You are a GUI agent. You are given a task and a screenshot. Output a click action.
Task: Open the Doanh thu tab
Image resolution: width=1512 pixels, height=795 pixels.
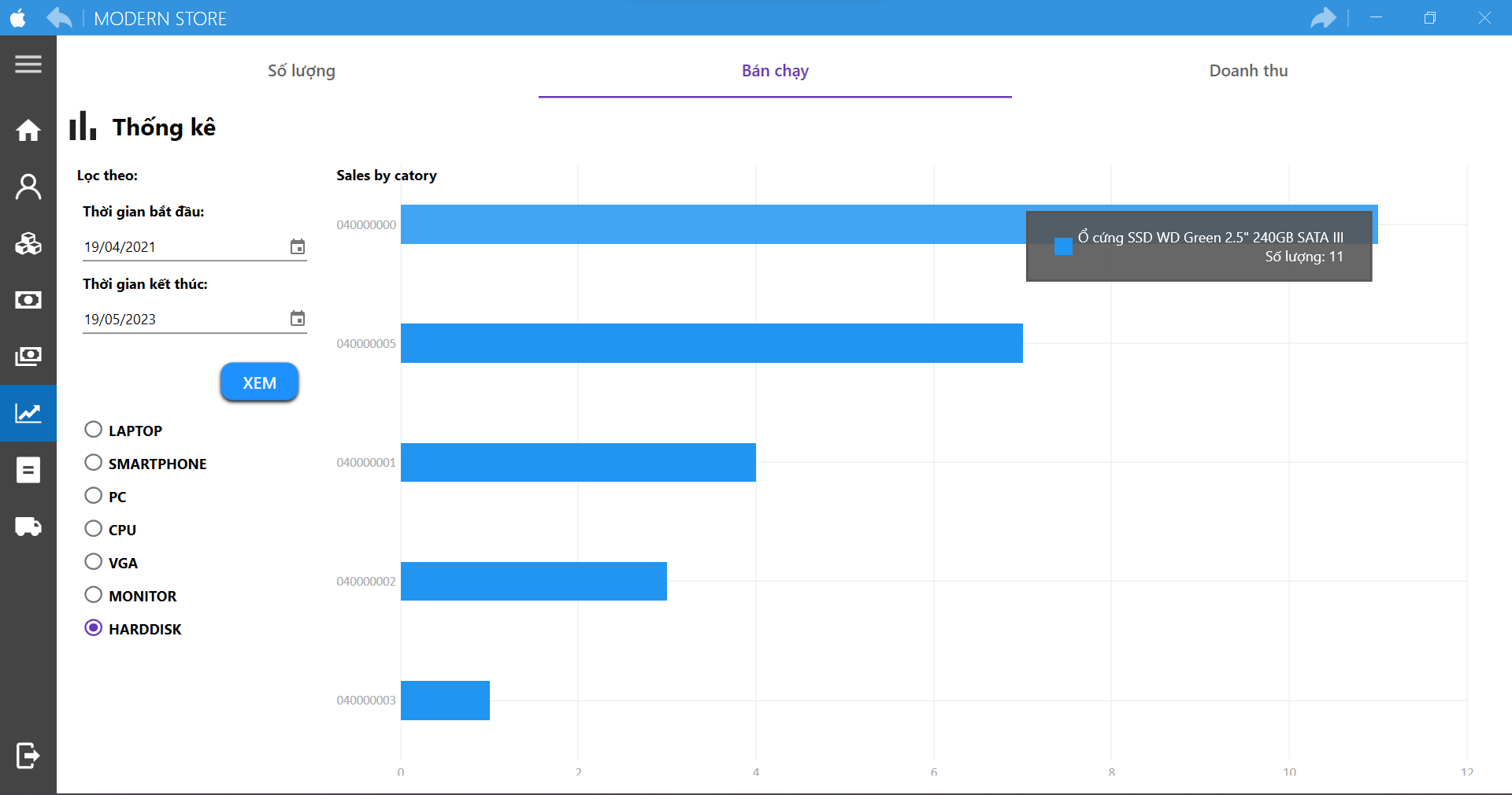(1247, 71)
